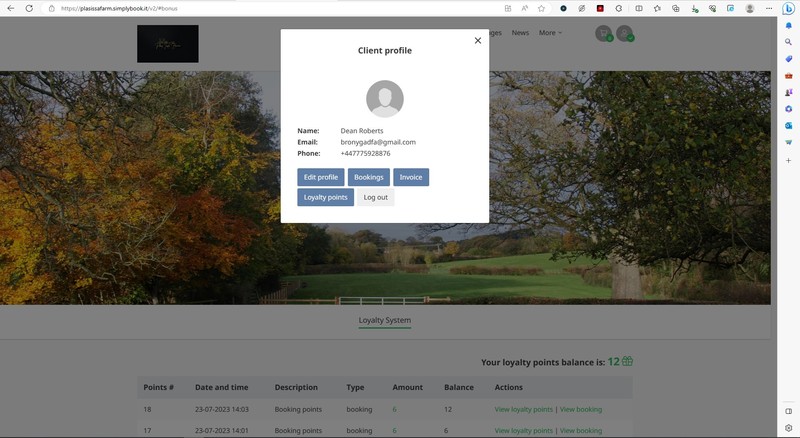
Task: Open the Collections icon in toolbar
Action: point(676,8)
